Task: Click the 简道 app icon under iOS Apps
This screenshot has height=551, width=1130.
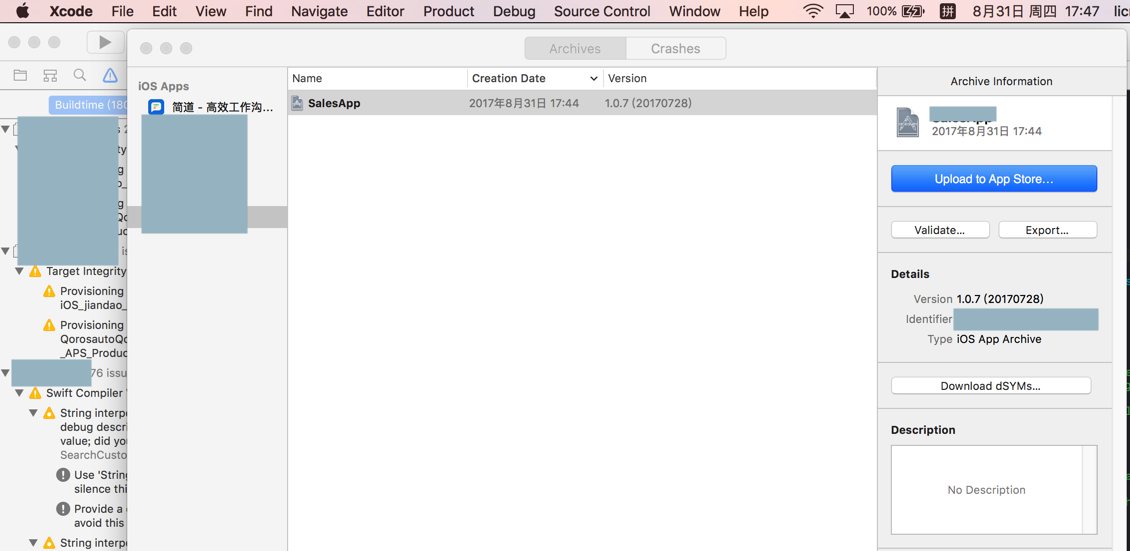Action: pos(156,107)
